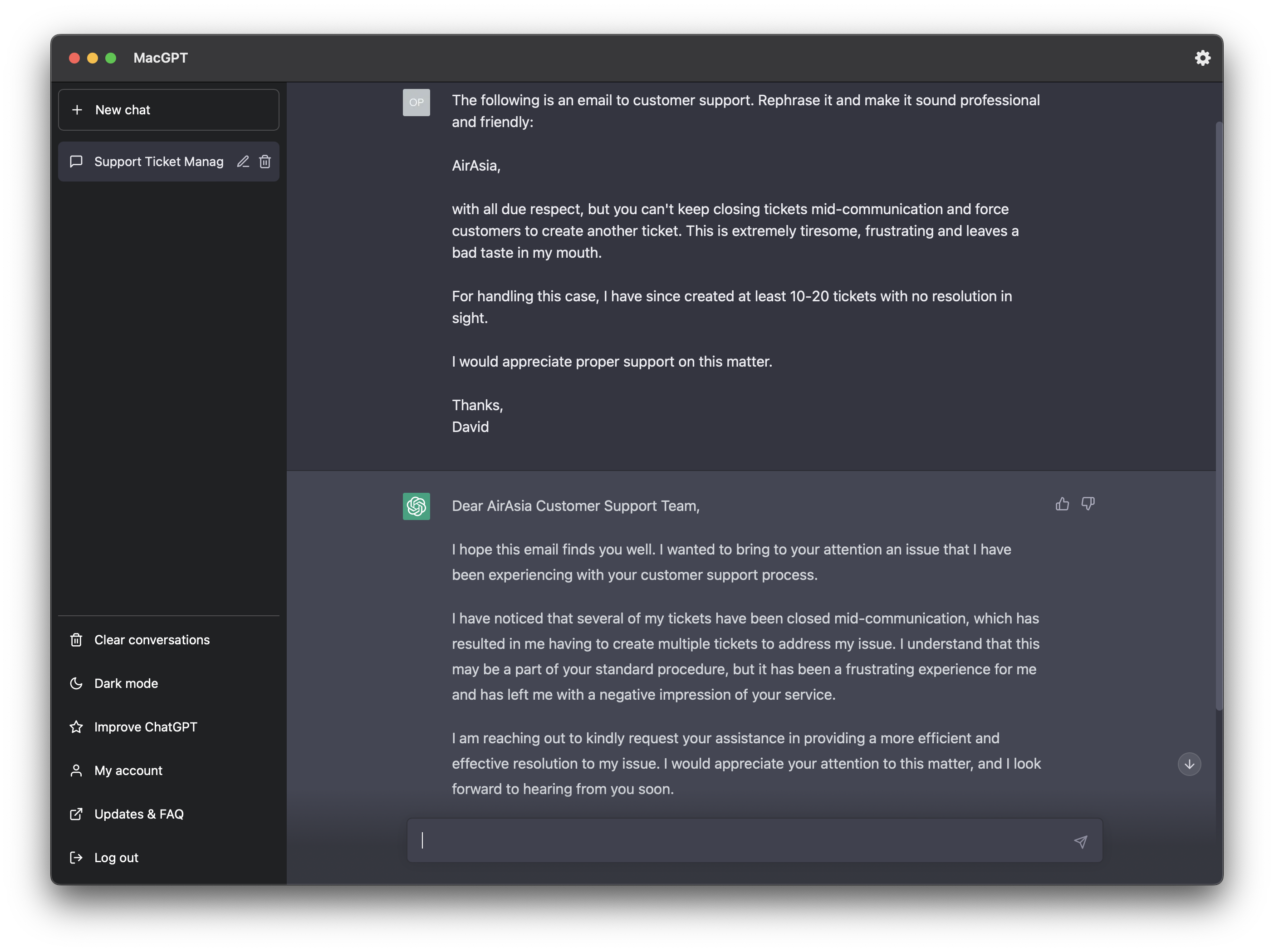Click the "David" signature text
This screenshot has width=1274, height=952.
pyautogui.click(x=470, y=427)
